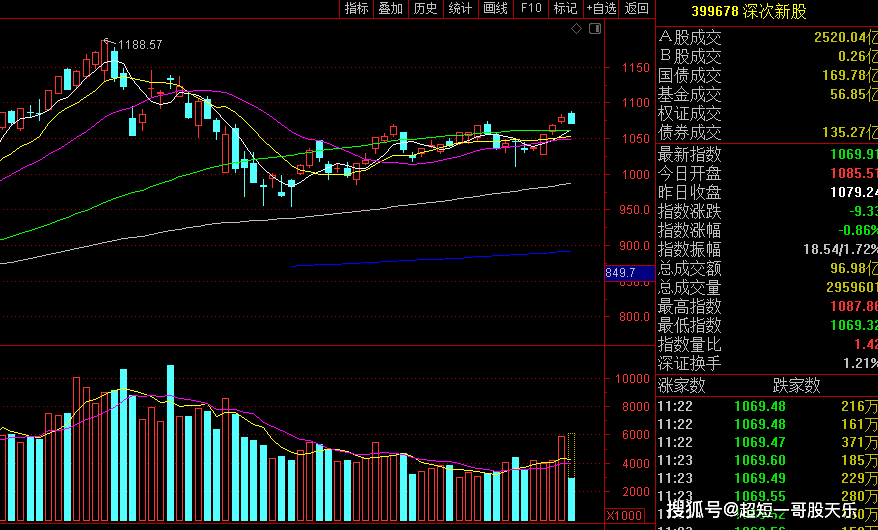Click the 最新指数 value 1069.91
This screenshot has width=878, height=530.
pyautogui.click(x=854, y=154)
